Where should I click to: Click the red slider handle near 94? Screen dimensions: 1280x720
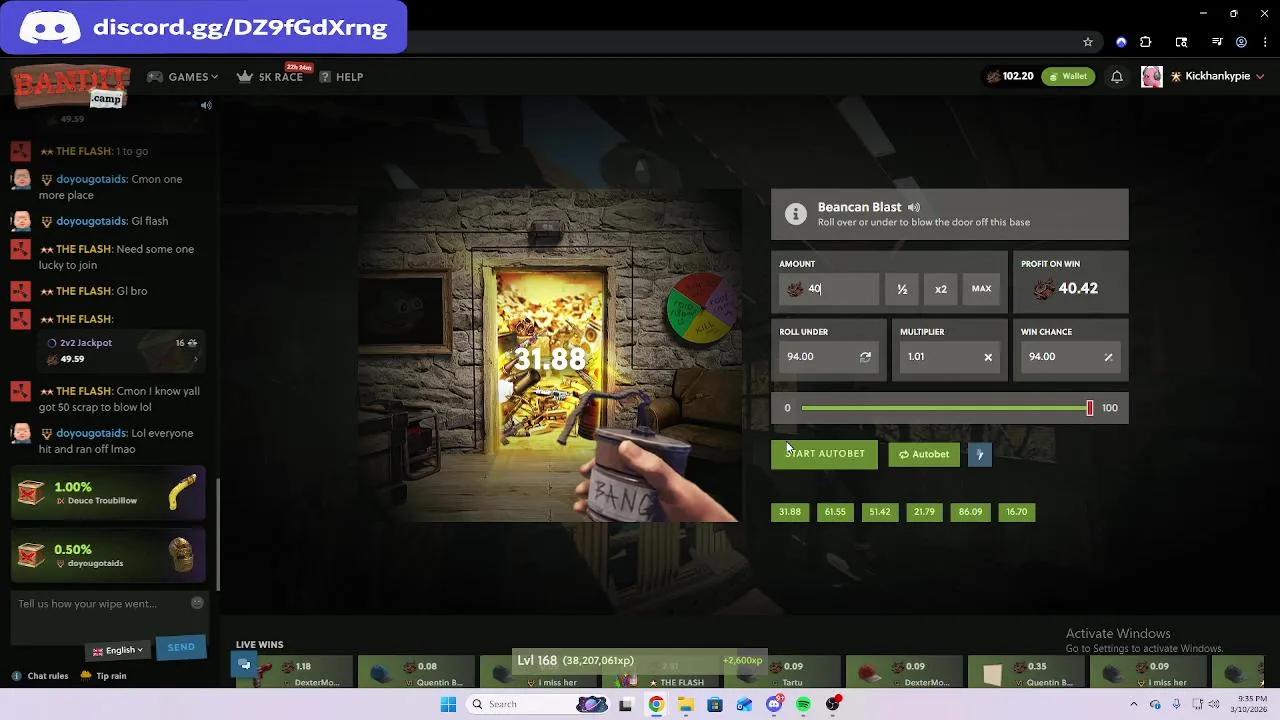pos(1090,407)
